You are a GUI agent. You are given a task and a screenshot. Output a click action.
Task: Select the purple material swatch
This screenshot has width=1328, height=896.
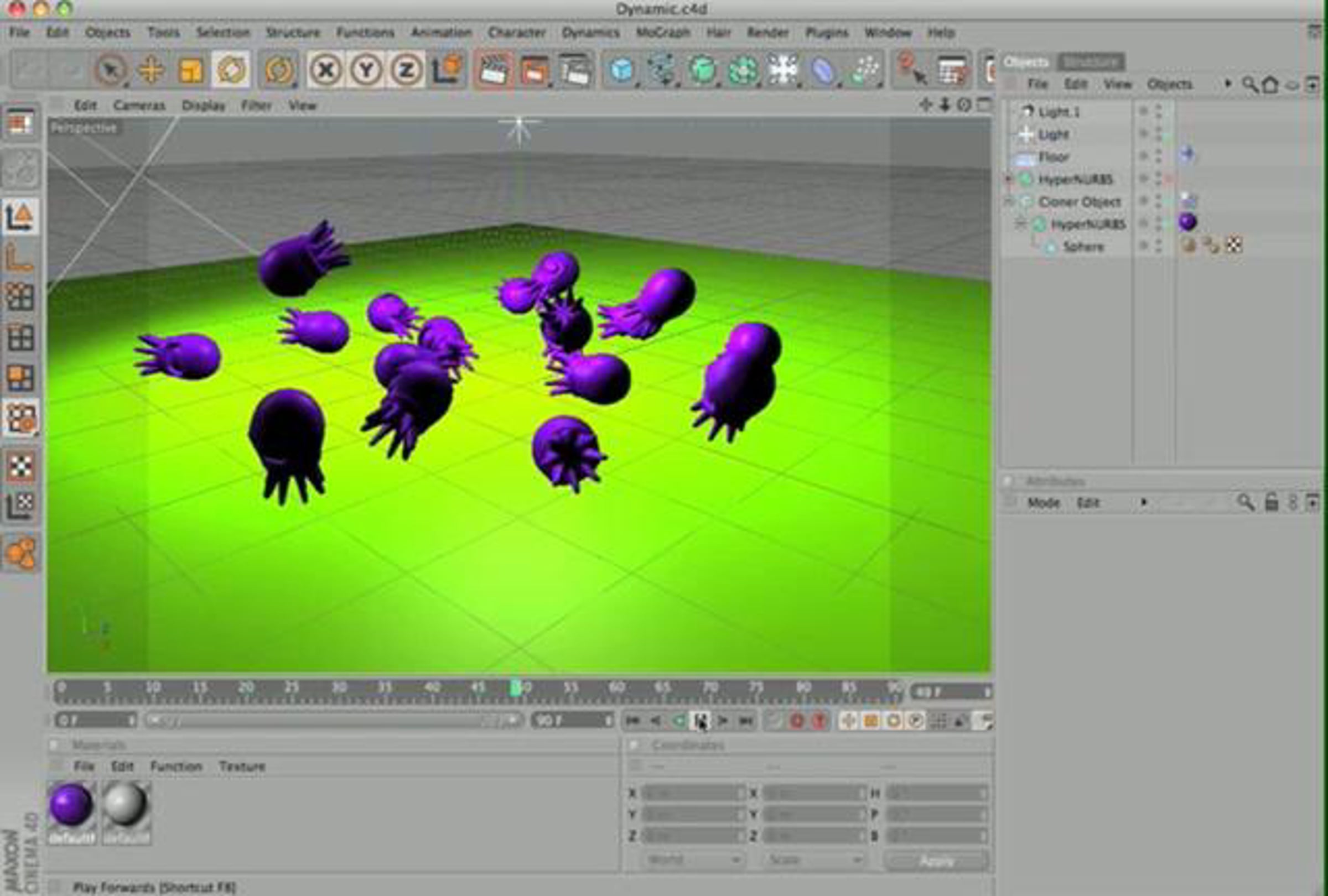click(71, 805)
